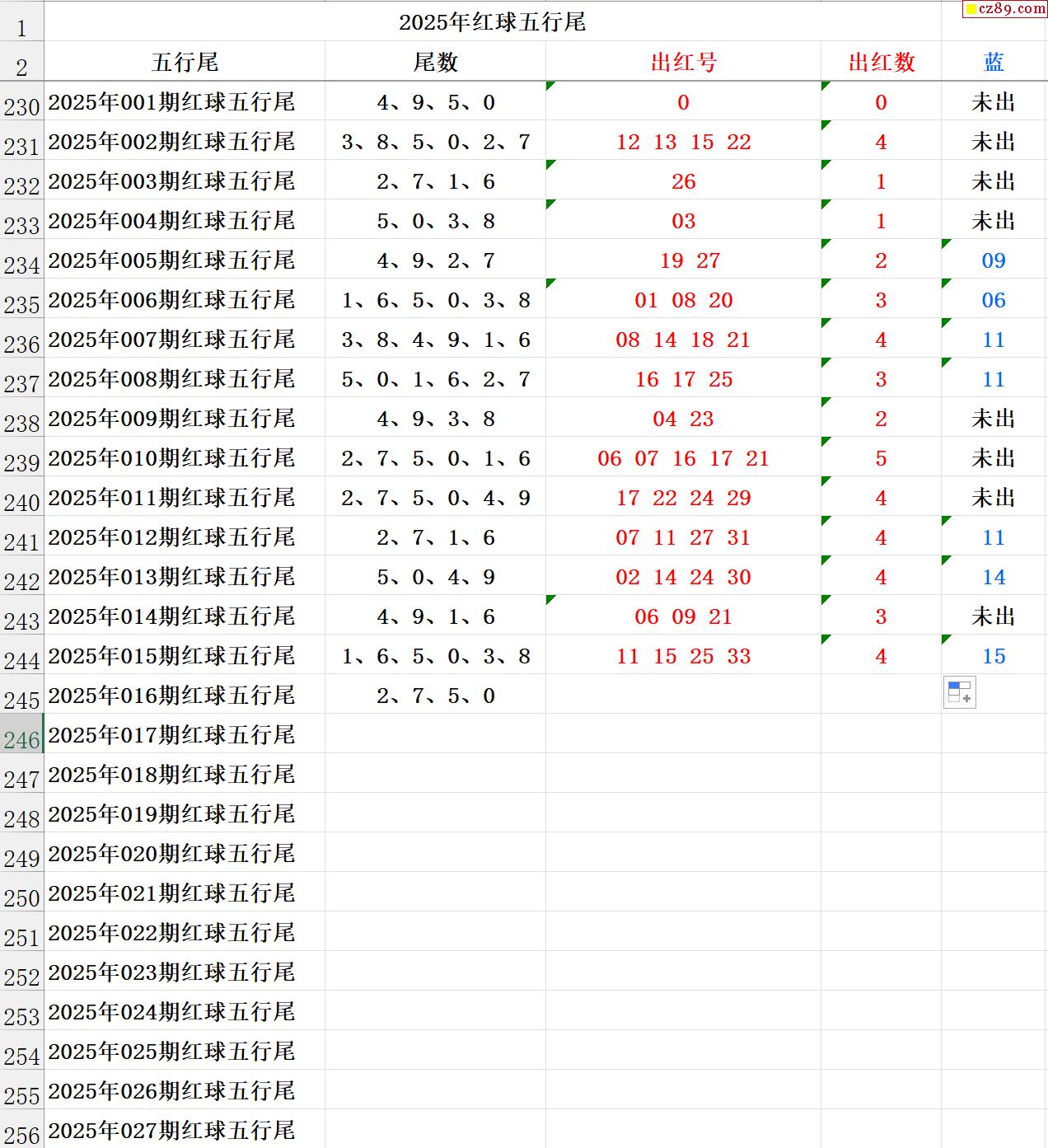Select the cell containing 06 07 16 17 21
1048x1148 pixels.
683,458
